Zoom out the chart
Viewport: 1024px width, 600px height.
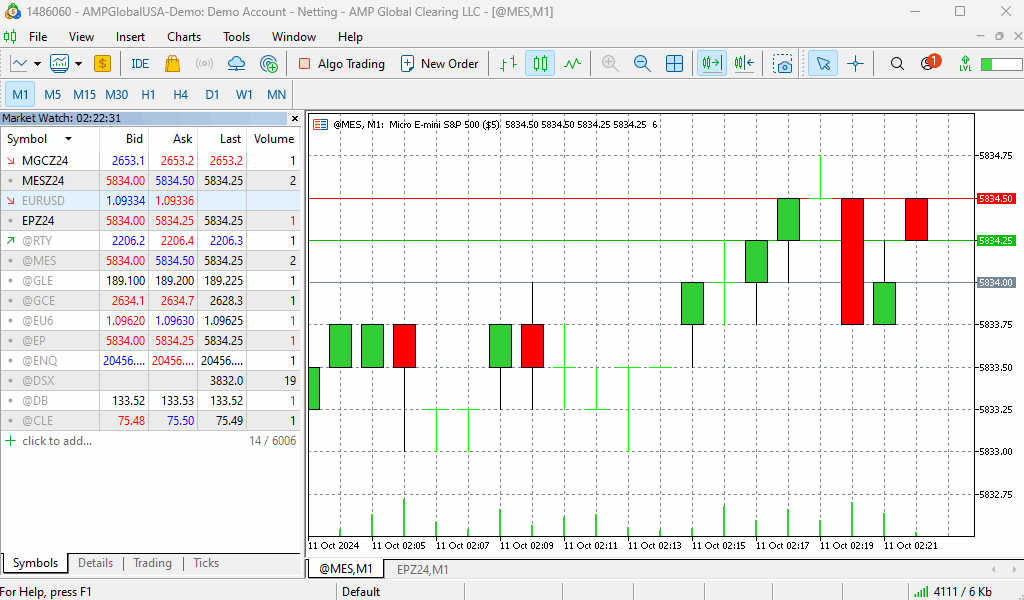coord(642,64)
